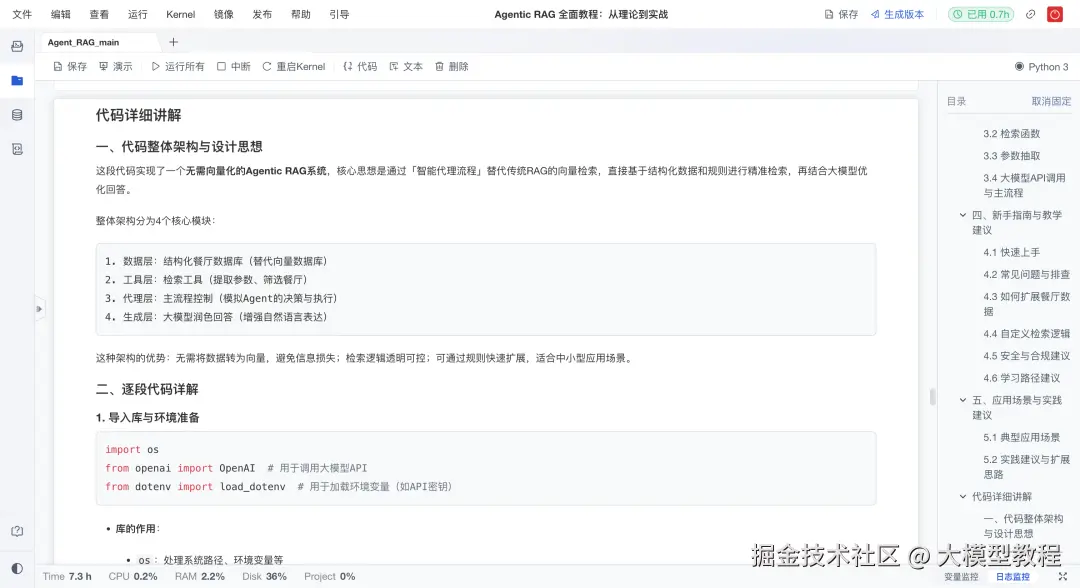Open the 发布 menu
Screen dimensions: 1080x588
262,14
